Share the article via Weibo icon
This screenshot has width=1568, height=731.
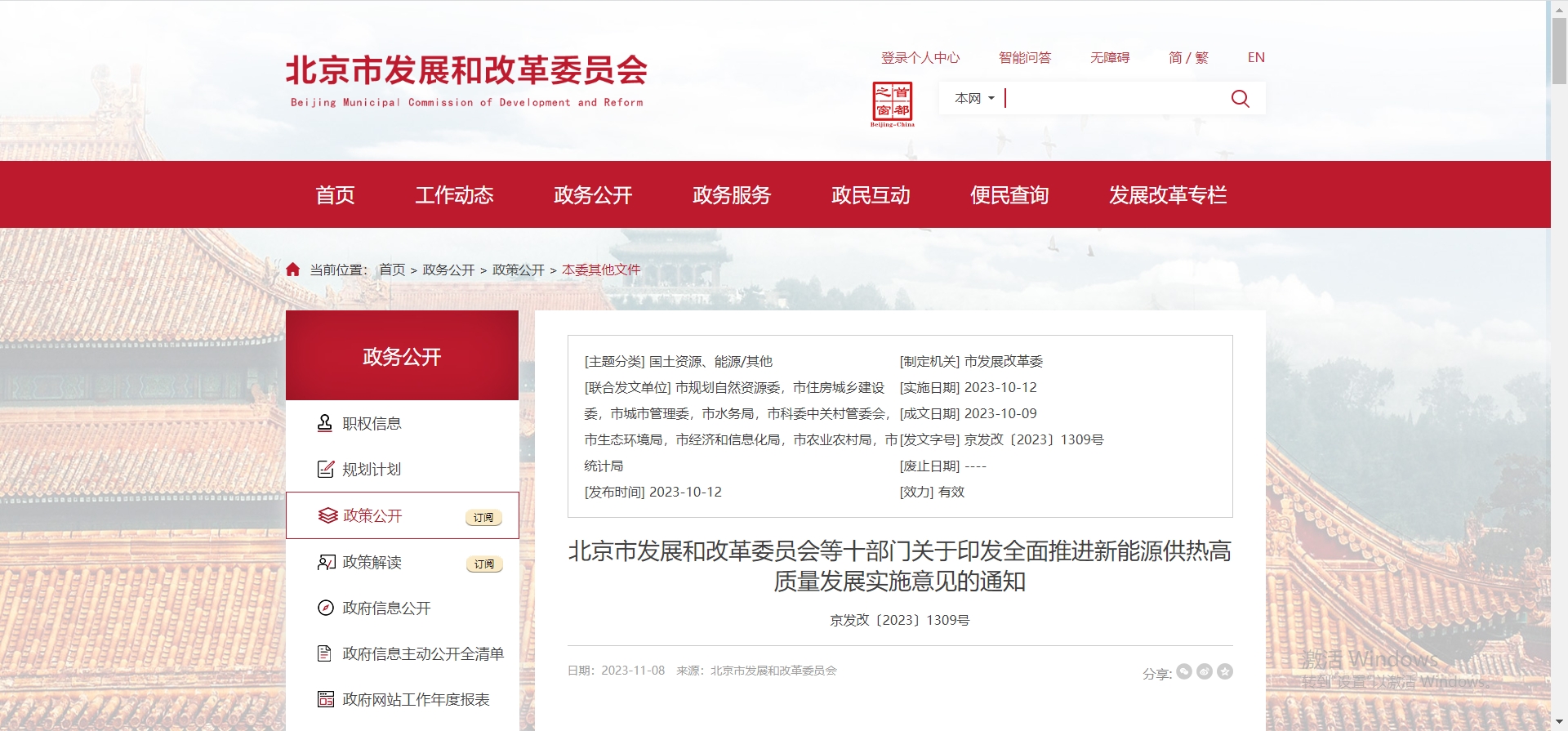coord(1205,671)
